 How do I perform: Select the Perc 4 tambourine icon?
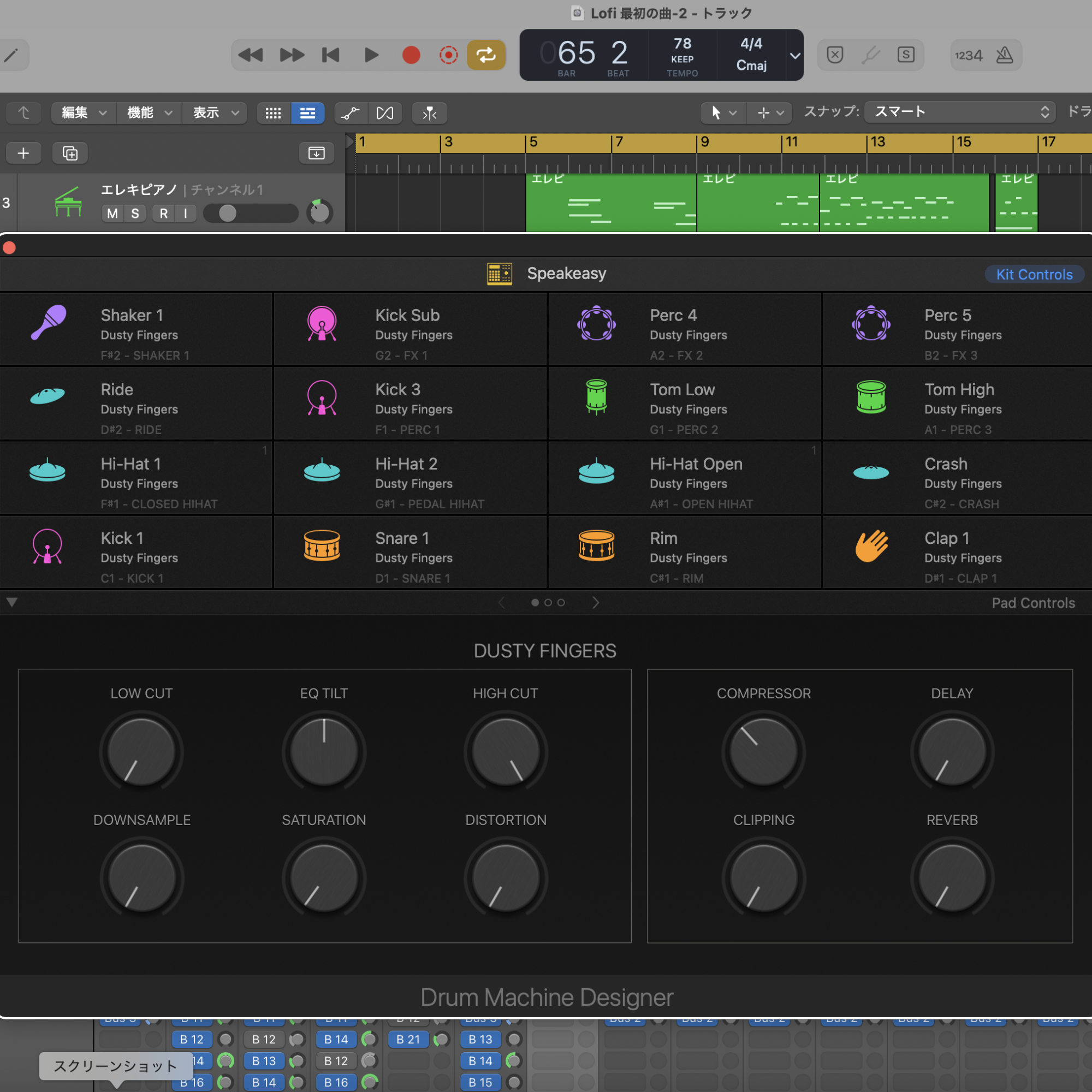tap(596, 323)
